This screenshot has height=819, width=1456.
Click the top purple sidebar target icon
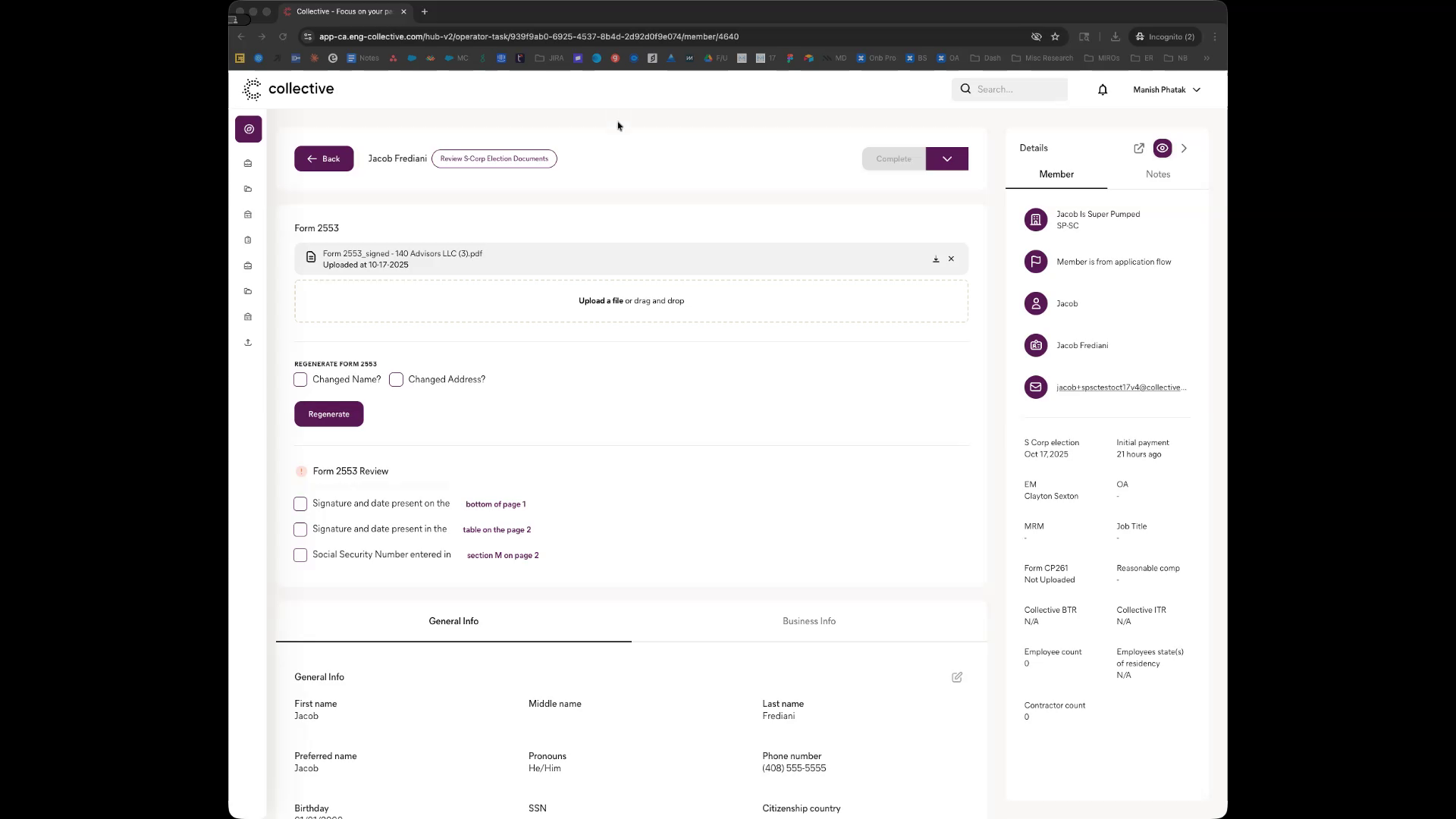(249, 129)
